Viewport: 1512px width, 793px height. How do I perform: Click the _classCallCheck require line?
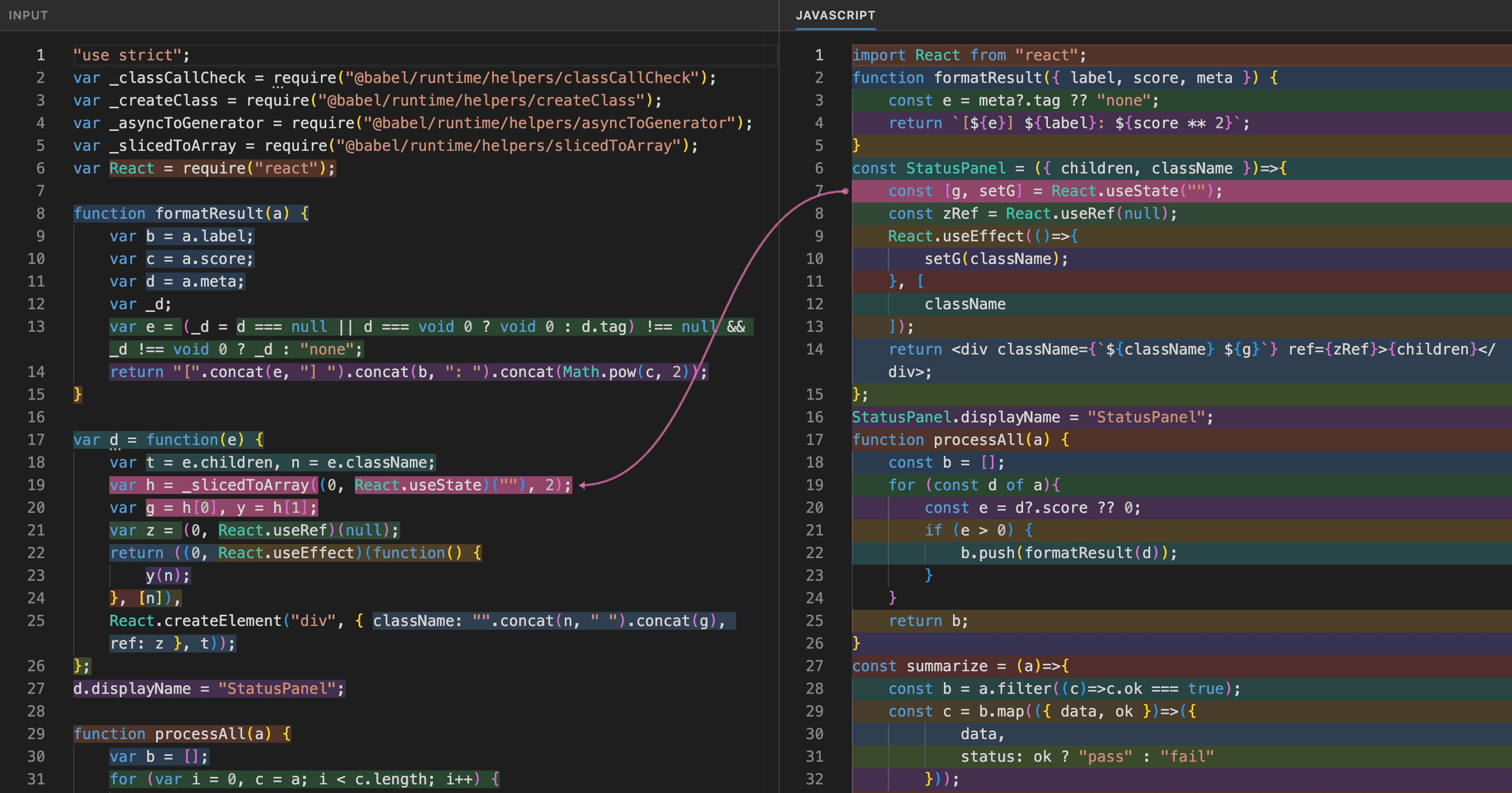(x=395, y=78)
